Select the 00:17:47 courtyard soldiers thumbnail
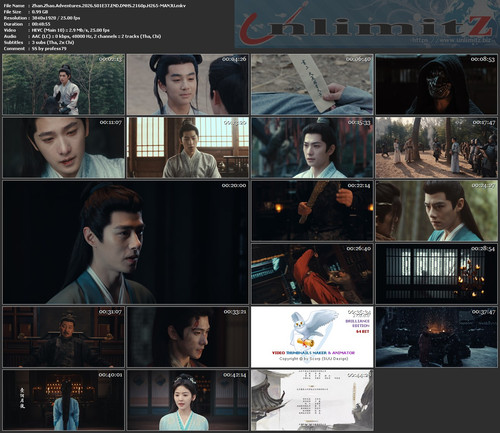500x433 pixels. click(x=436, y=147)
